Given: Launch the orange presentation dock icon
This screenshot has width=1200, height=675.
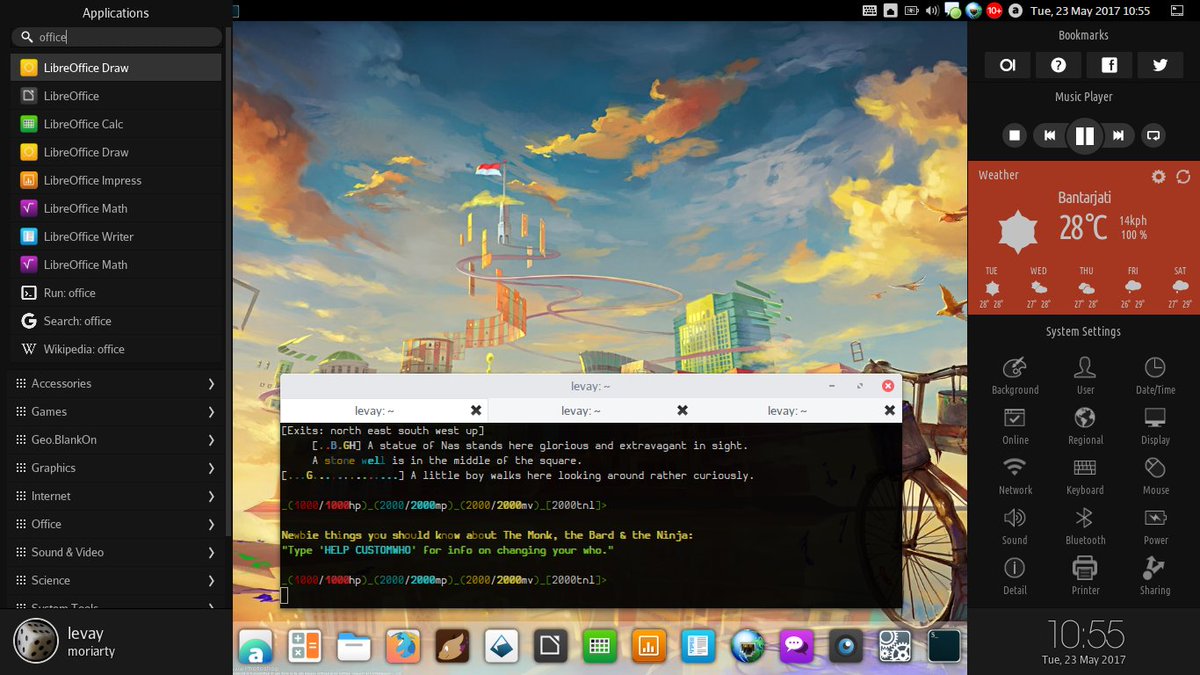Looking at the screenshot, I should tap(648, 647).
